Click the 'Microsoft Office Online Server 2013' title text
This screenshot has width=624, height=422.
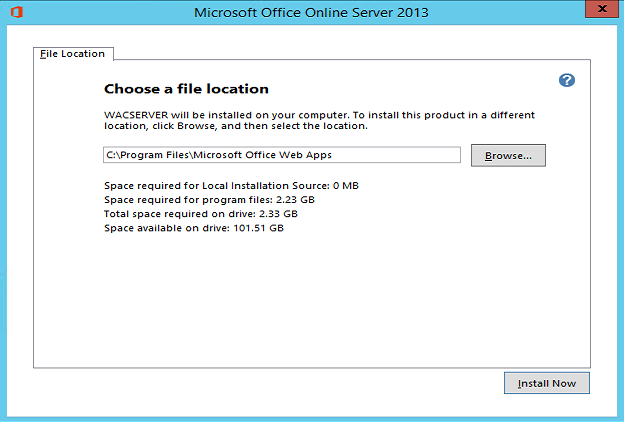pyautogui.click(x=311, y=12)
